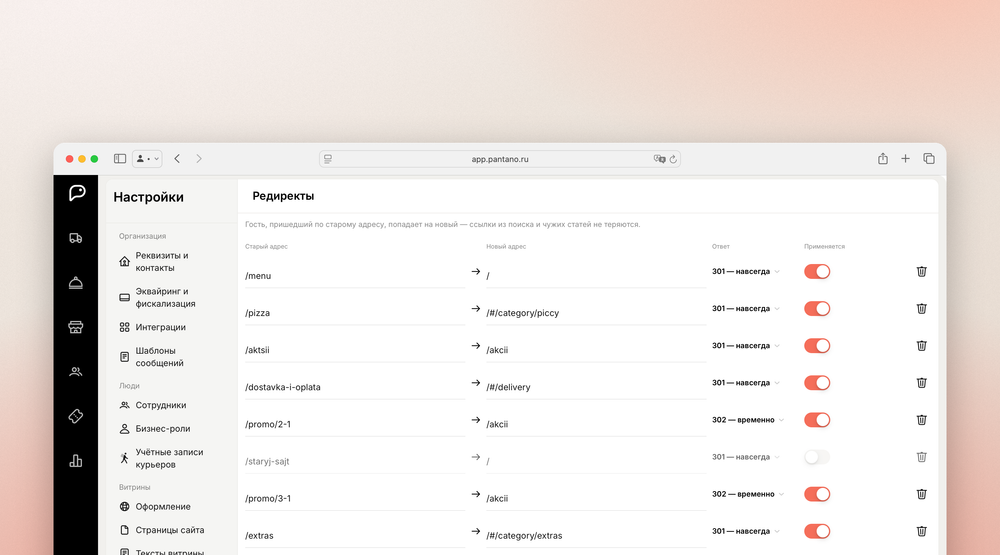Open the promo ticket icon in sidebar
The width and height of the screenshot is (1000, 555).
pyautogui.click(x=75, y=416)
